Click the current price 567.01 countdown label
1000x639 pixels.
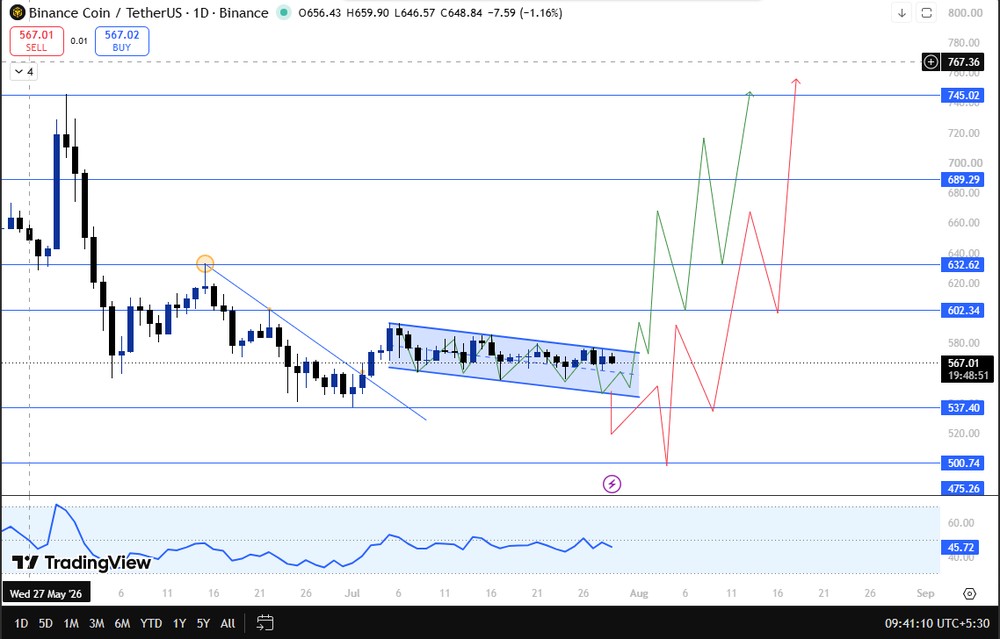tap(967, 369)
